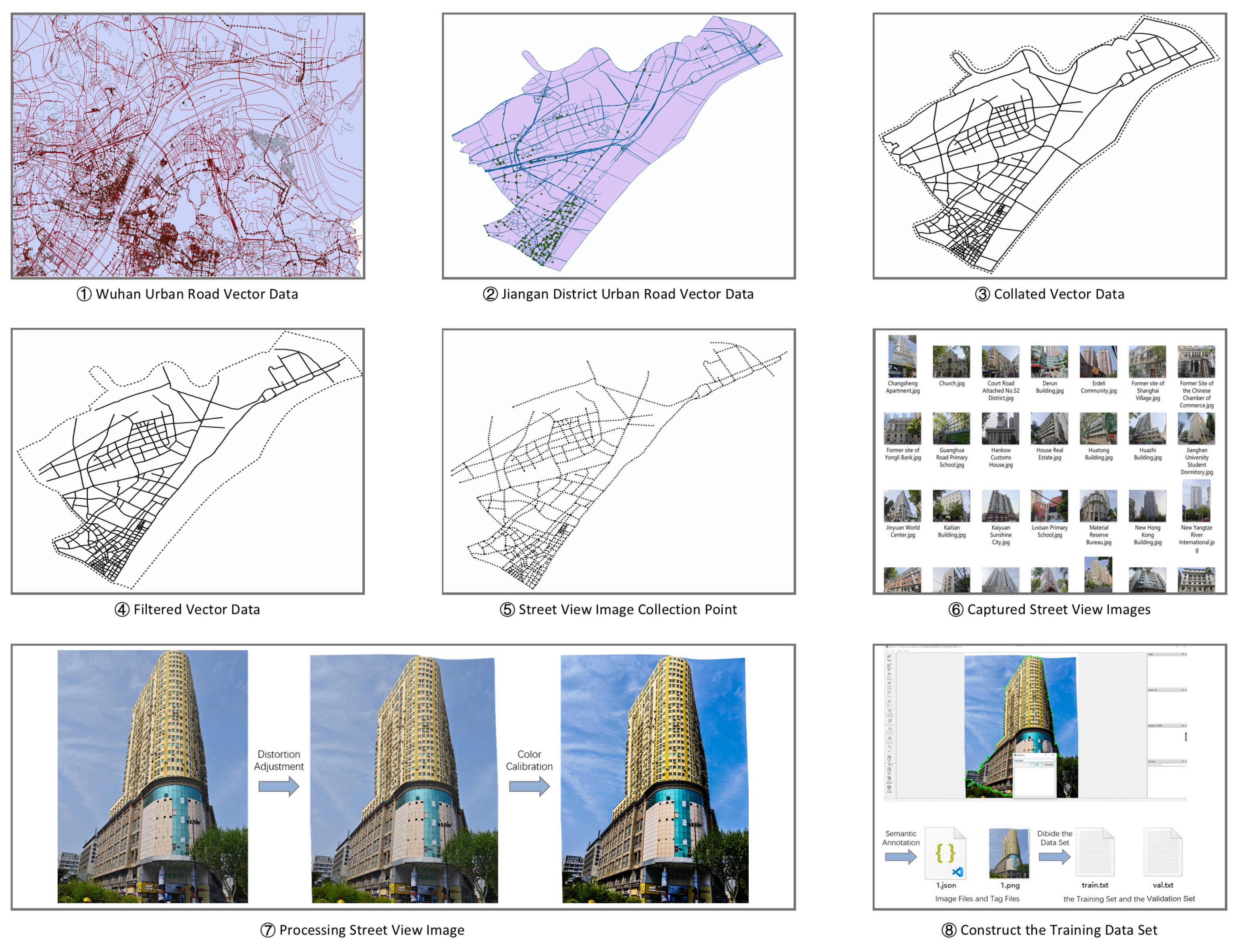The height and width of the screenshot is (952, 1236).
Task: Open the File menu in labelme window
Action: click(888, 651)
